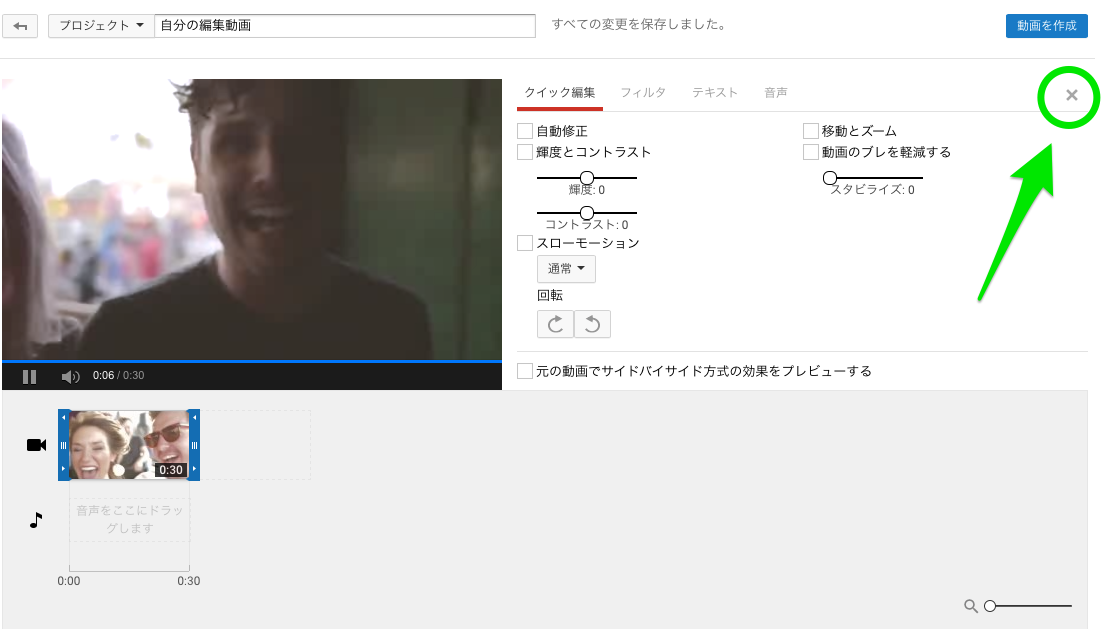This screenshot has height=629, width=1101.
Task: Click the 音声をここにドラッグします audio drop area
Action: pos(129,519)
